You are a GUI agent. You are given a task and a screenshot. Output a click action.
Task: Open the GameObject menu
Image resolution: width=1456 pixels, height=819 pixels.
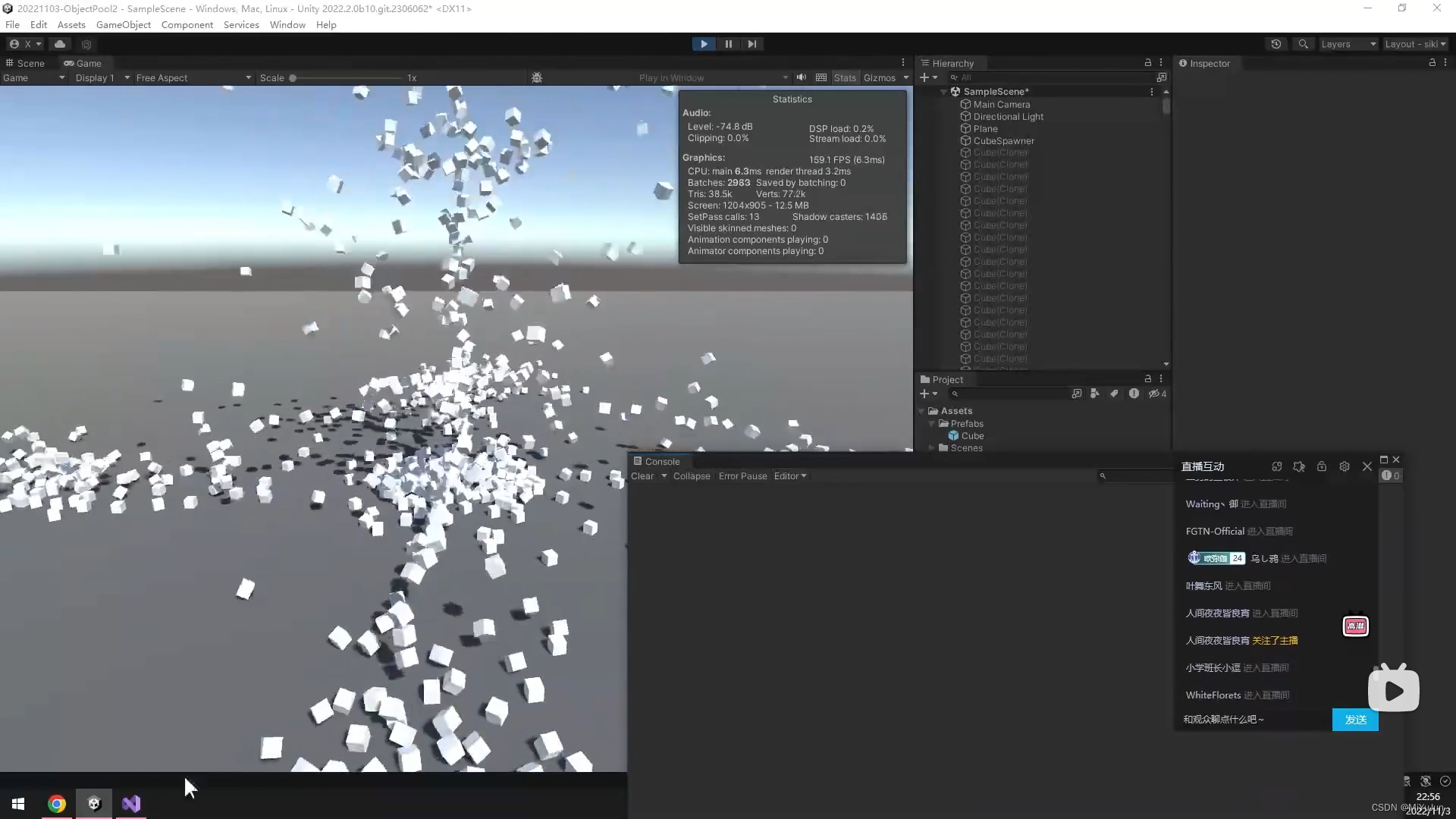tap(123, 25)
